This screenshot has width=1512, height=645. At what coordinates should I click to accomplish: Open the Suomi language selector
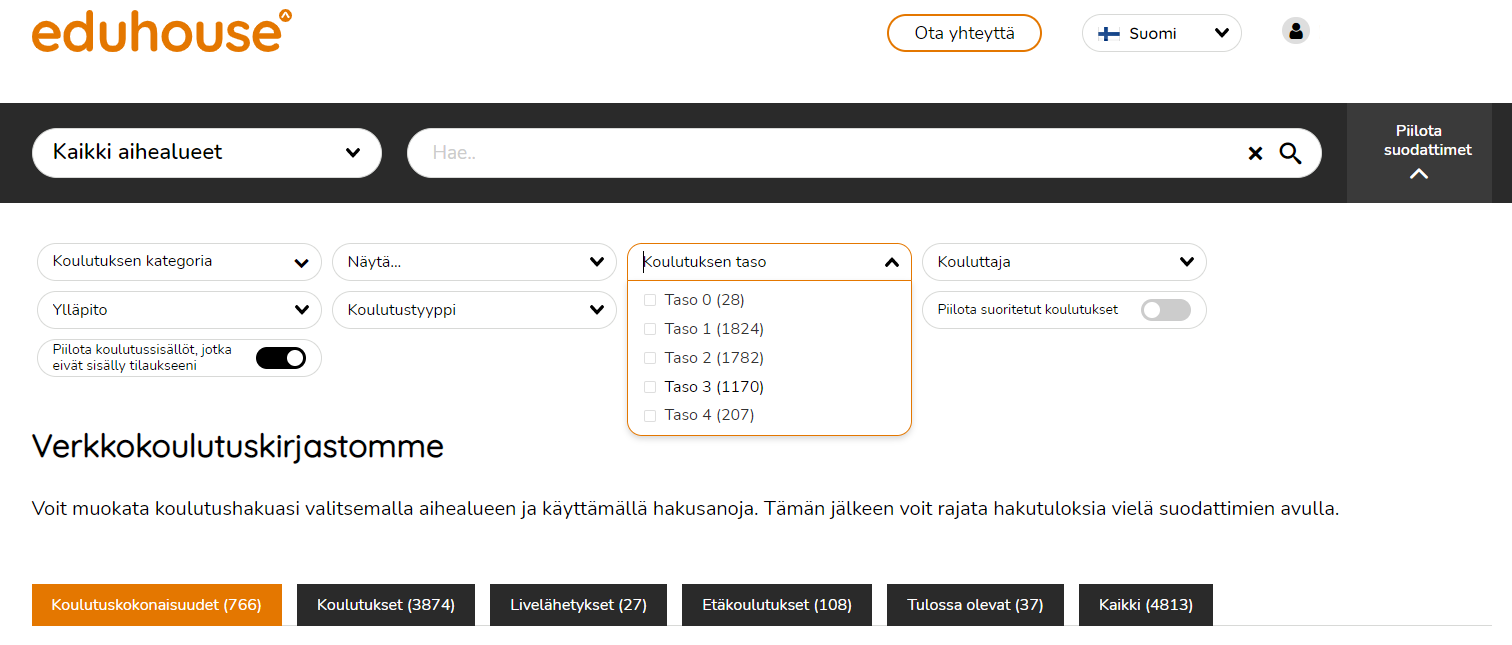coord(1161,33)
